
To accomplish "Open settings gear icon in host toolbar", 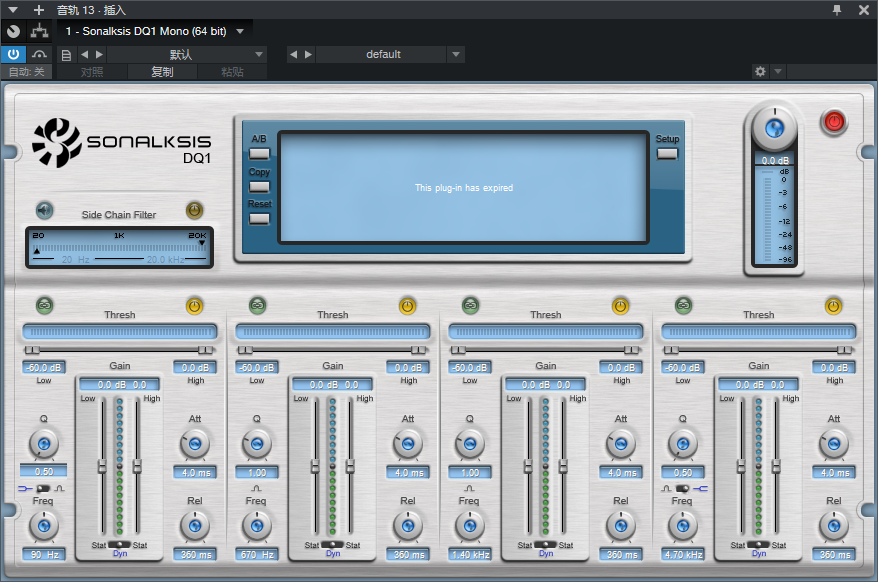I will coord(760,72).
